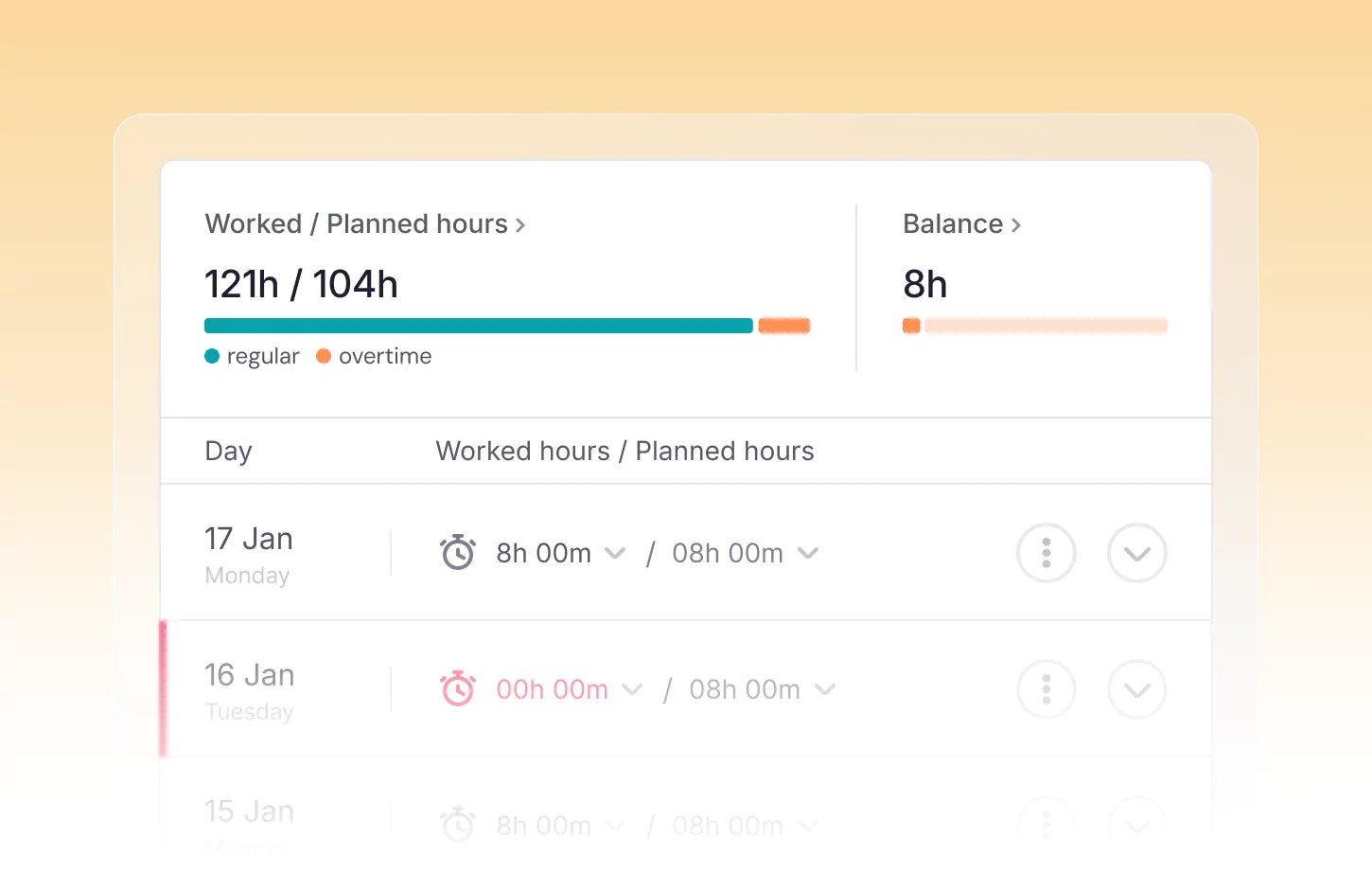Screen dimensions: 1372x871
Task: Click the orange overtime legend dot
Action: 324,356
